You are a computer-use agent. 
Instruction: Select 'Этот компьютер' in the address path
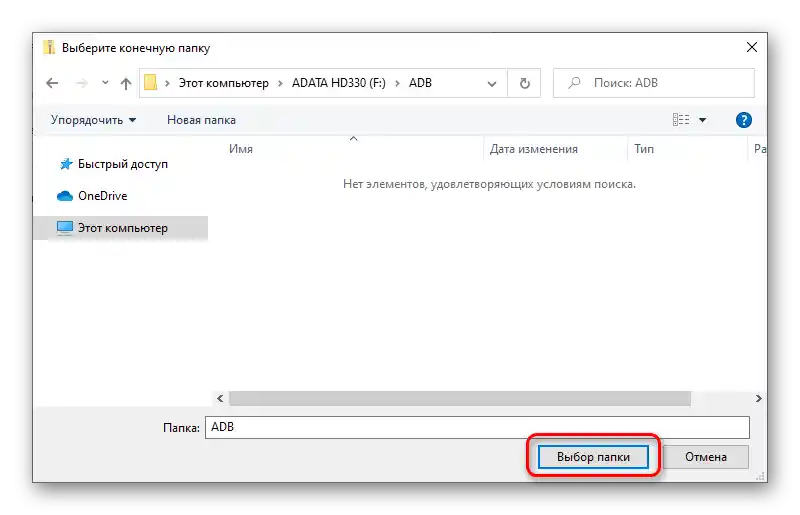[223, 83]
